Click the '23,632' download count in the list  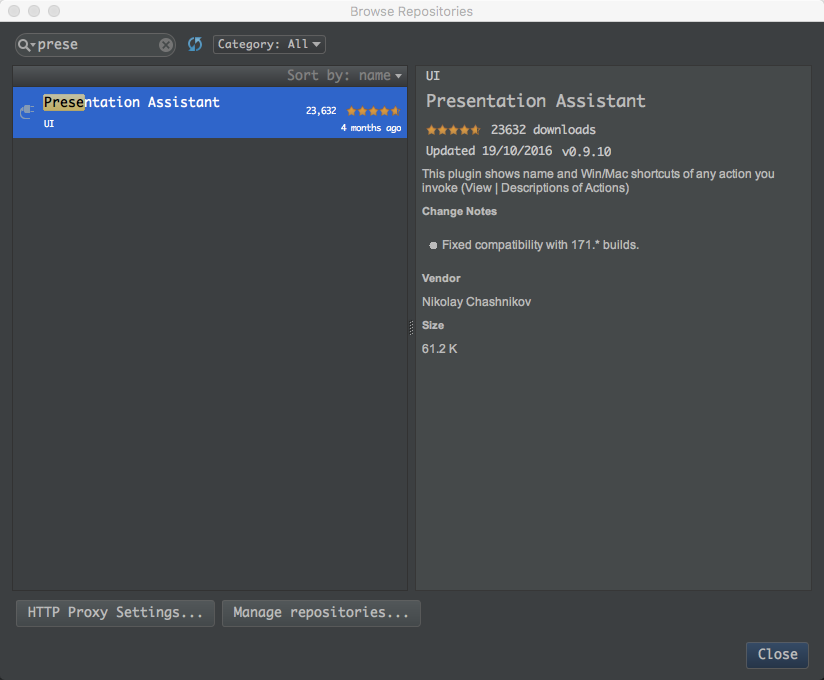[x=321, y=111]
